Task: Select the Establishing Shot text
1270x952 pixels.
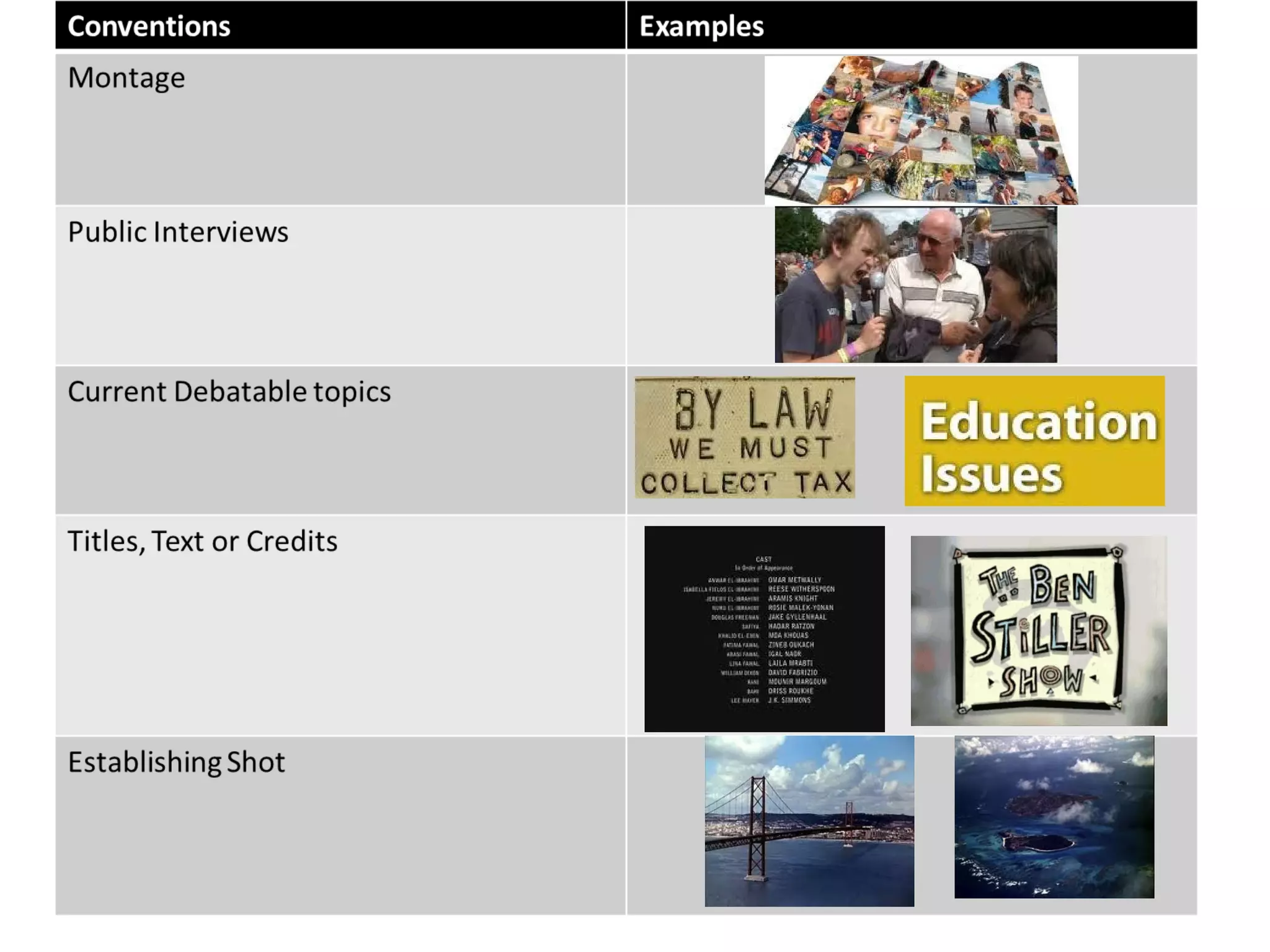Action: [176, 762]
